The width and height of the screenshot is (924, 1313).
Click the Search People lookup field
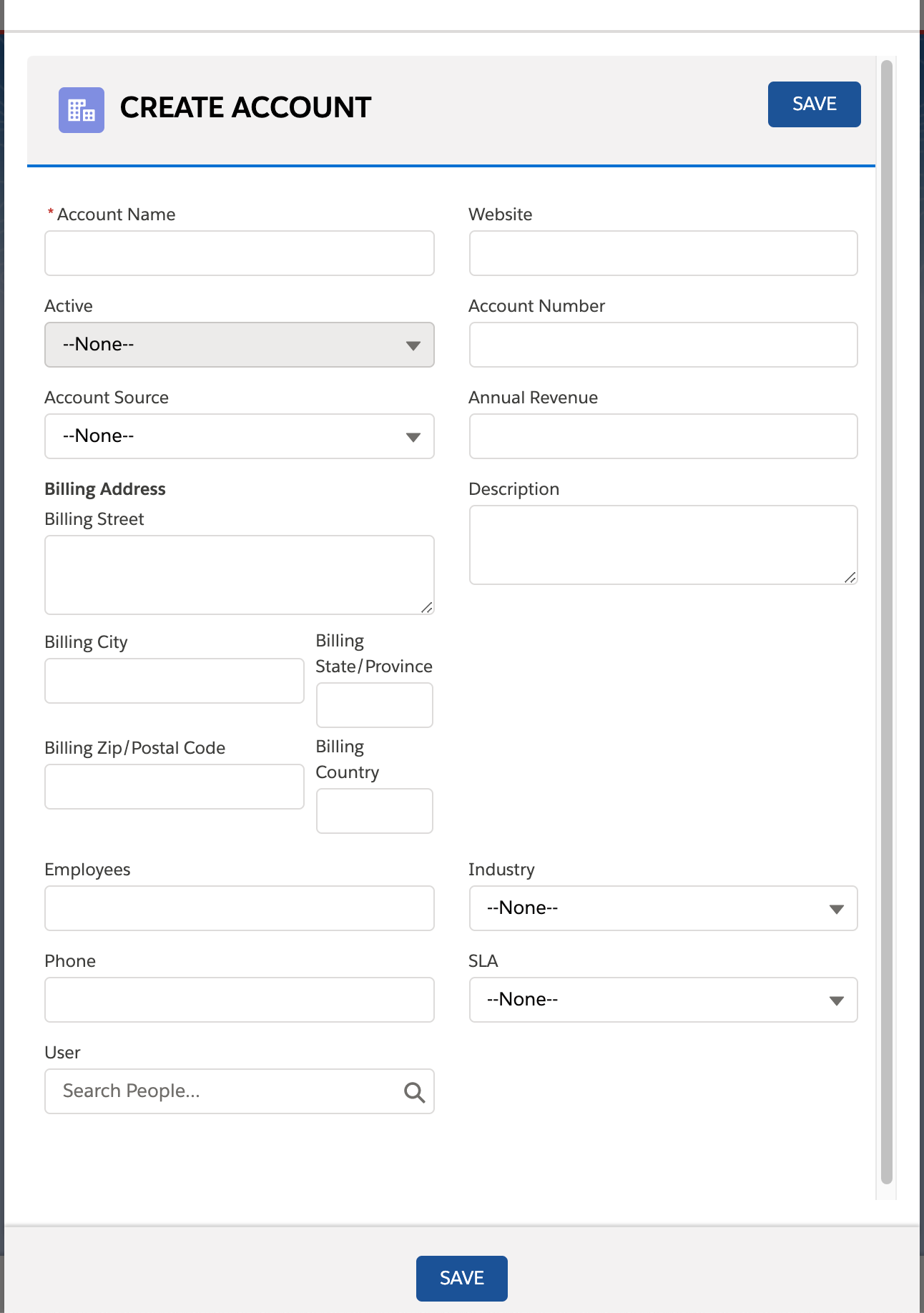click(x=240, y=1091)
